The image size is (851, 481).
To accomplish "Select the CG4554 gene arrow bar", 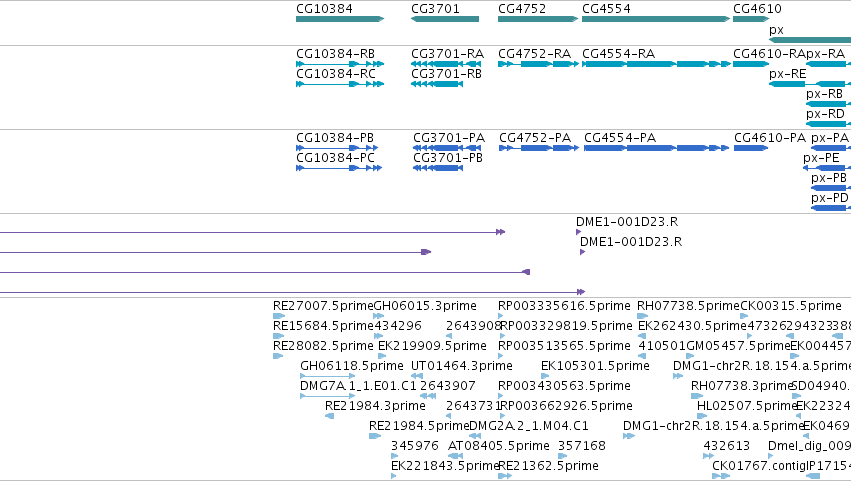I will tap(656, 19).
